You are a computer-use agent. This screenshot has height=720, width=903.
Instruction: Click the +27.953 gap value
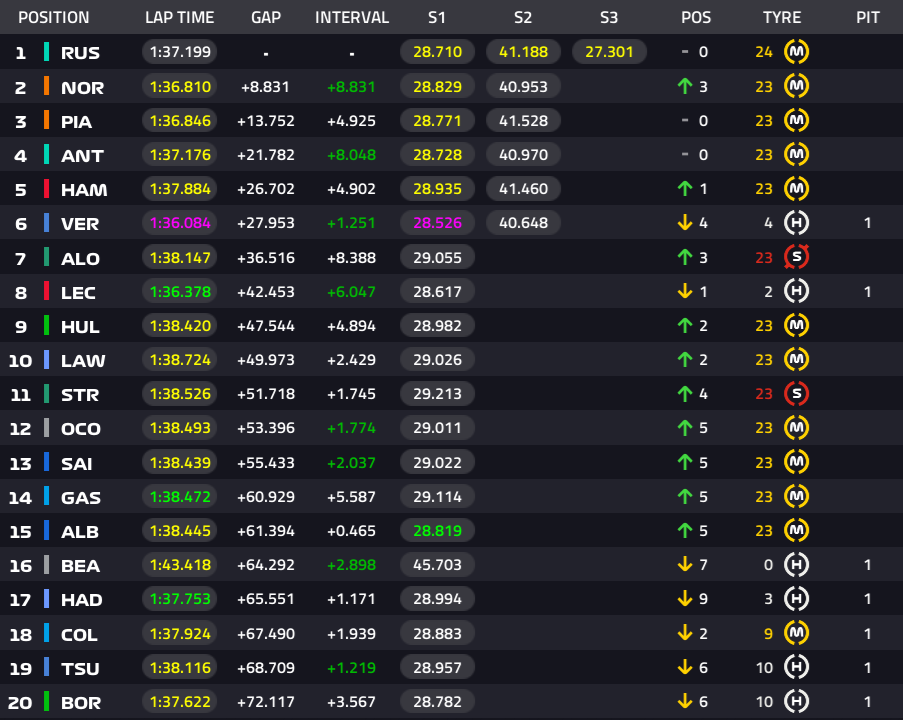coord(266,223)
